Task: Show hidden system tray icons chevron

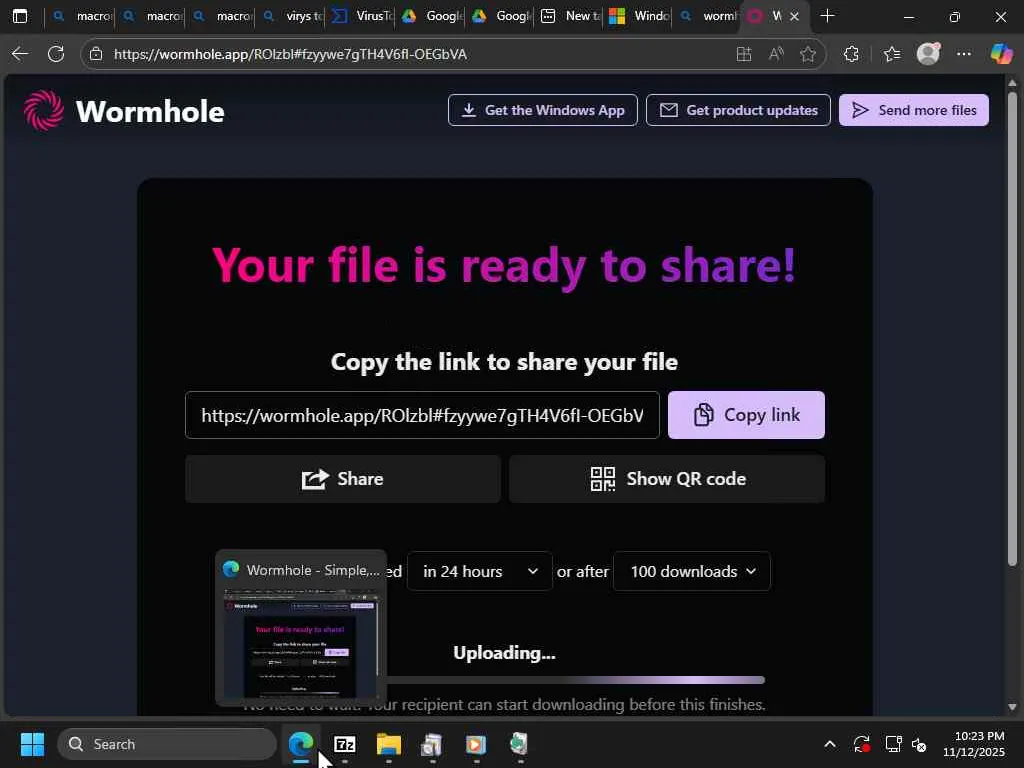Action: [829, 744]
